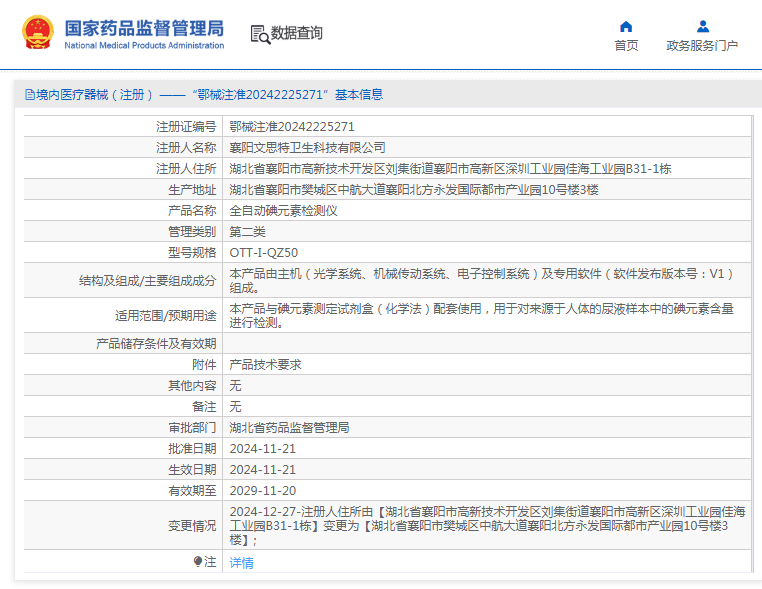Click the national emblem logo
Image resolution: width=762 pixels, height=589 pixels.
(x=37, y=32)
